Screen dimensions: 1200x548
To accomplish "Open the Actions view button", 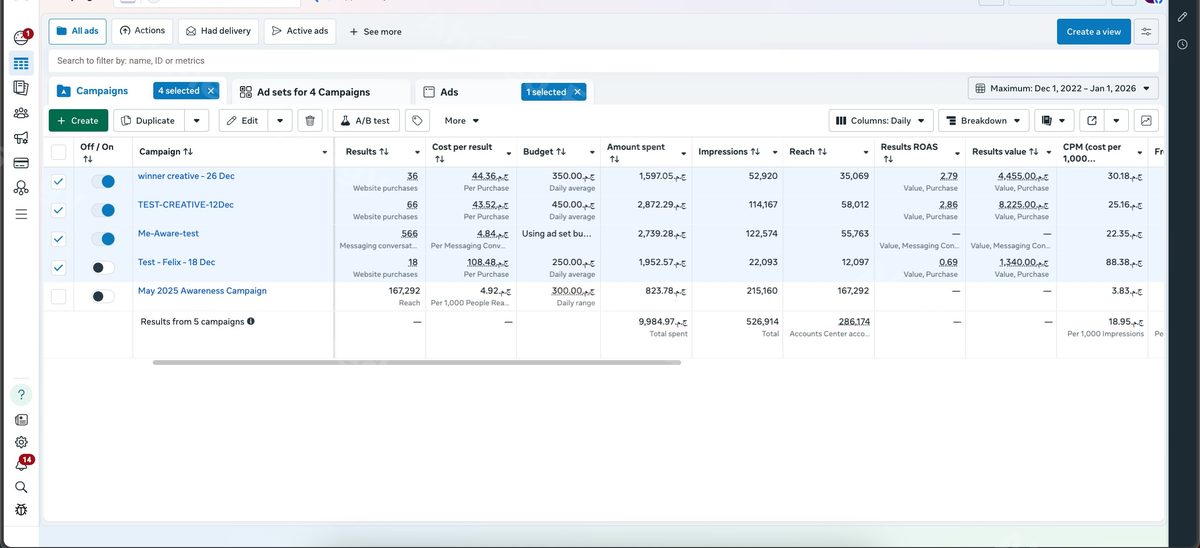I will pos(142,31).
